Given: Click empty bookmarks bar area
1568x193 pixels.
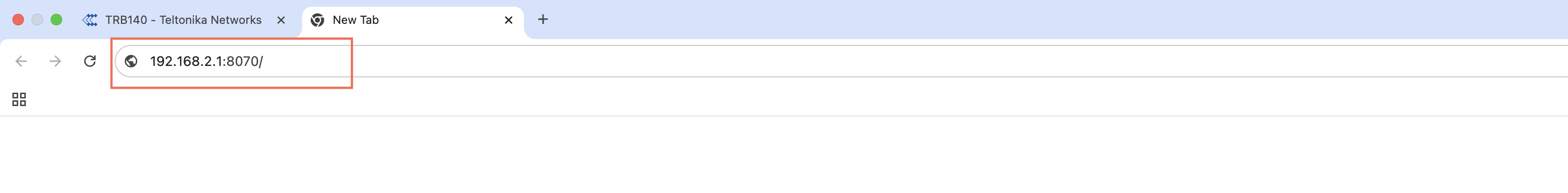Looking at the screenshot, I should (x=730, y=99).
